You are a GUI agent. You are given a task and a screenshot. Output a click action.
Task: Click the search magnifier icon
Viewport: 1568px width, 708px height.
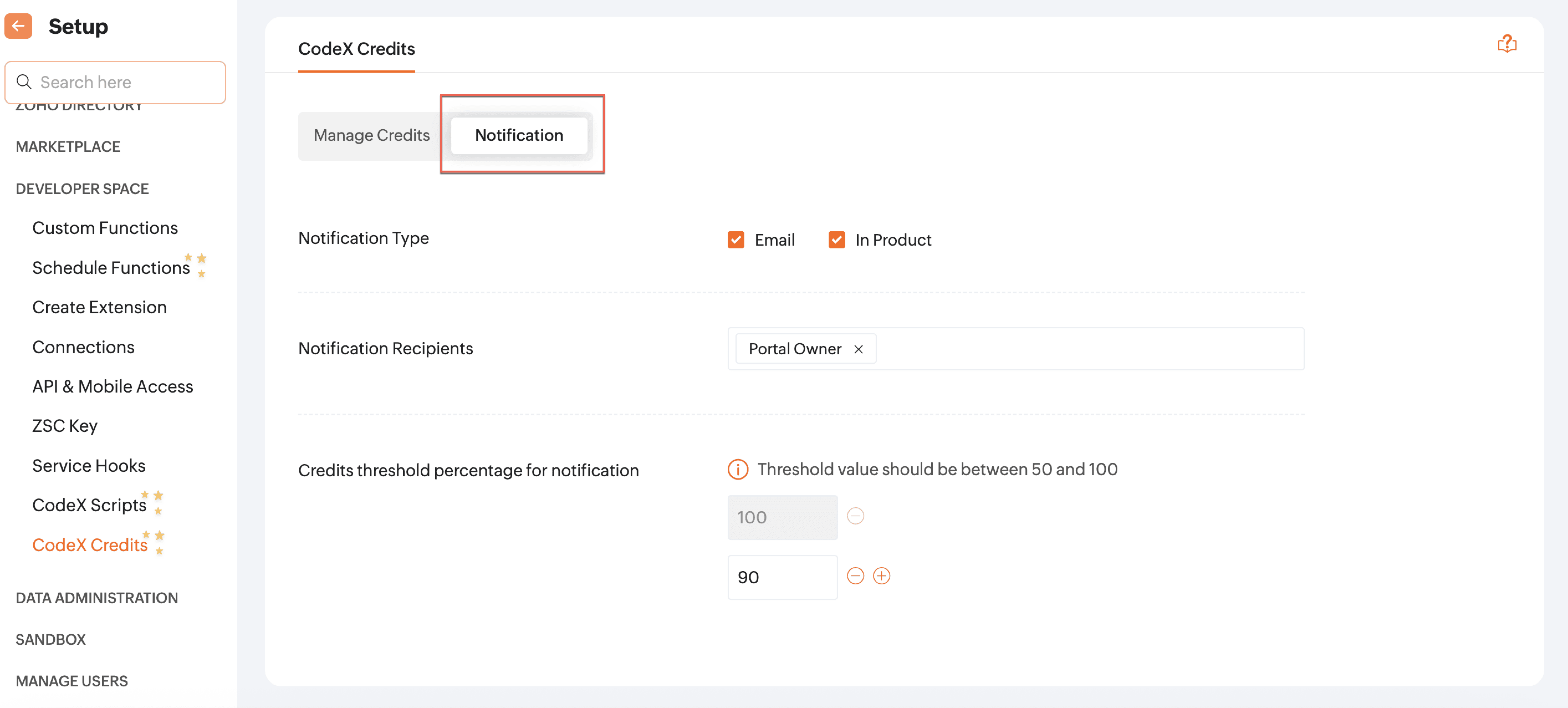coord(24,82)
